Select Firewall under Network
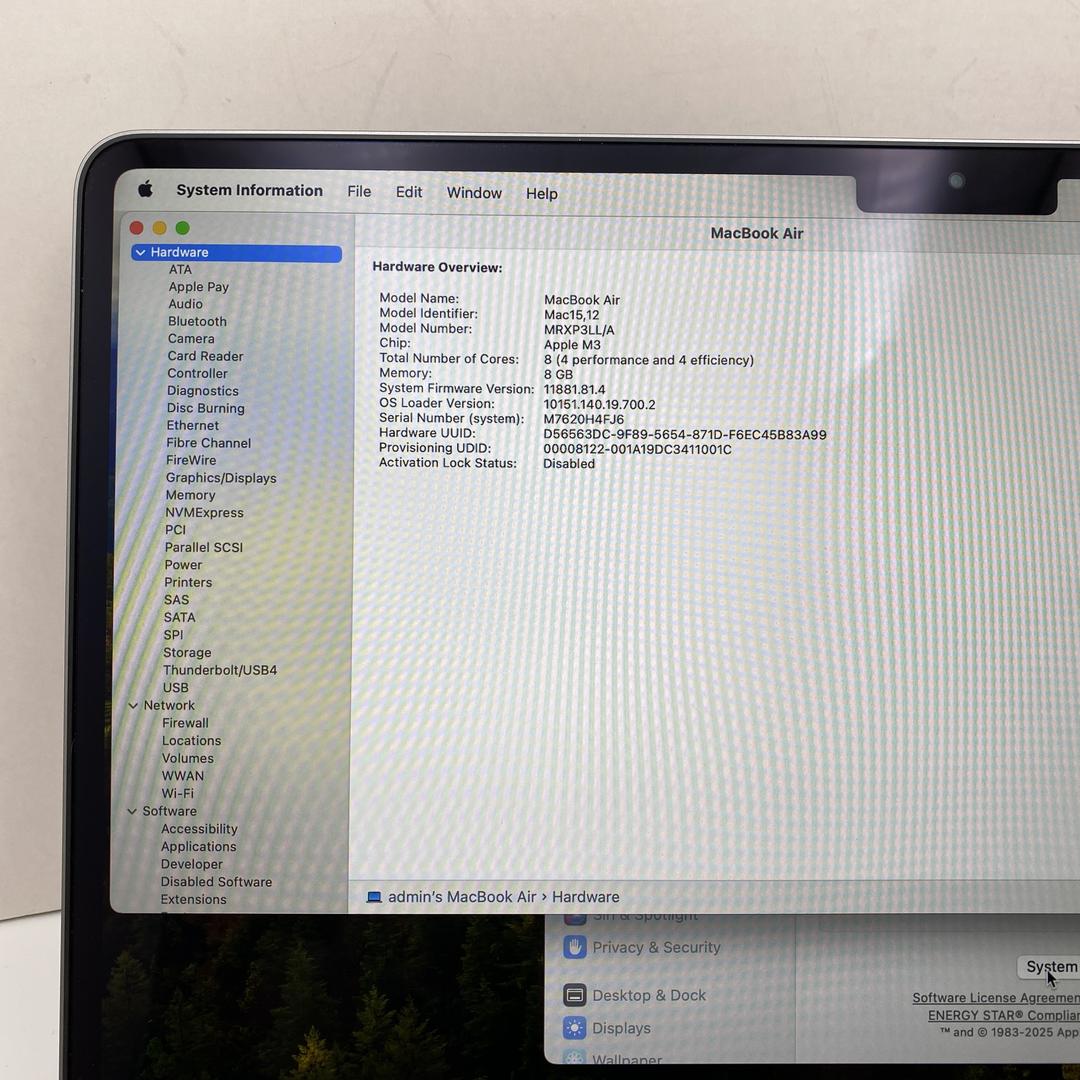Viewport: 1080px width, 1080px height. [185, 723]
